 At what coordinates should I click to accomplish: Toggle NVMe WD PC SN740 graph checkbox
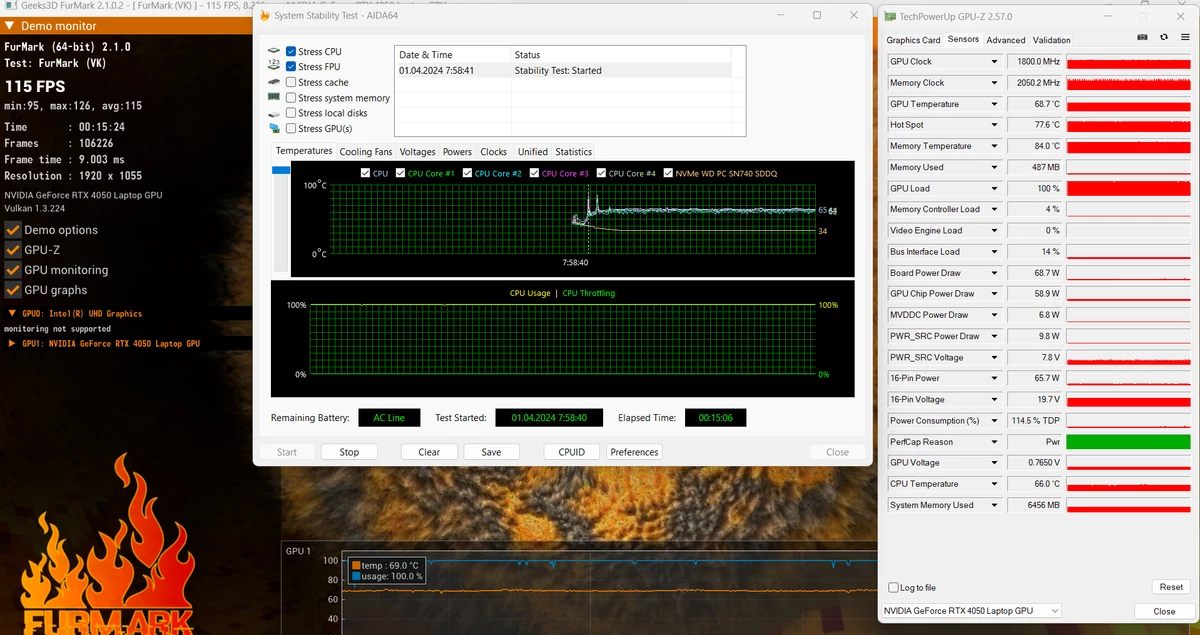(668, 173)
